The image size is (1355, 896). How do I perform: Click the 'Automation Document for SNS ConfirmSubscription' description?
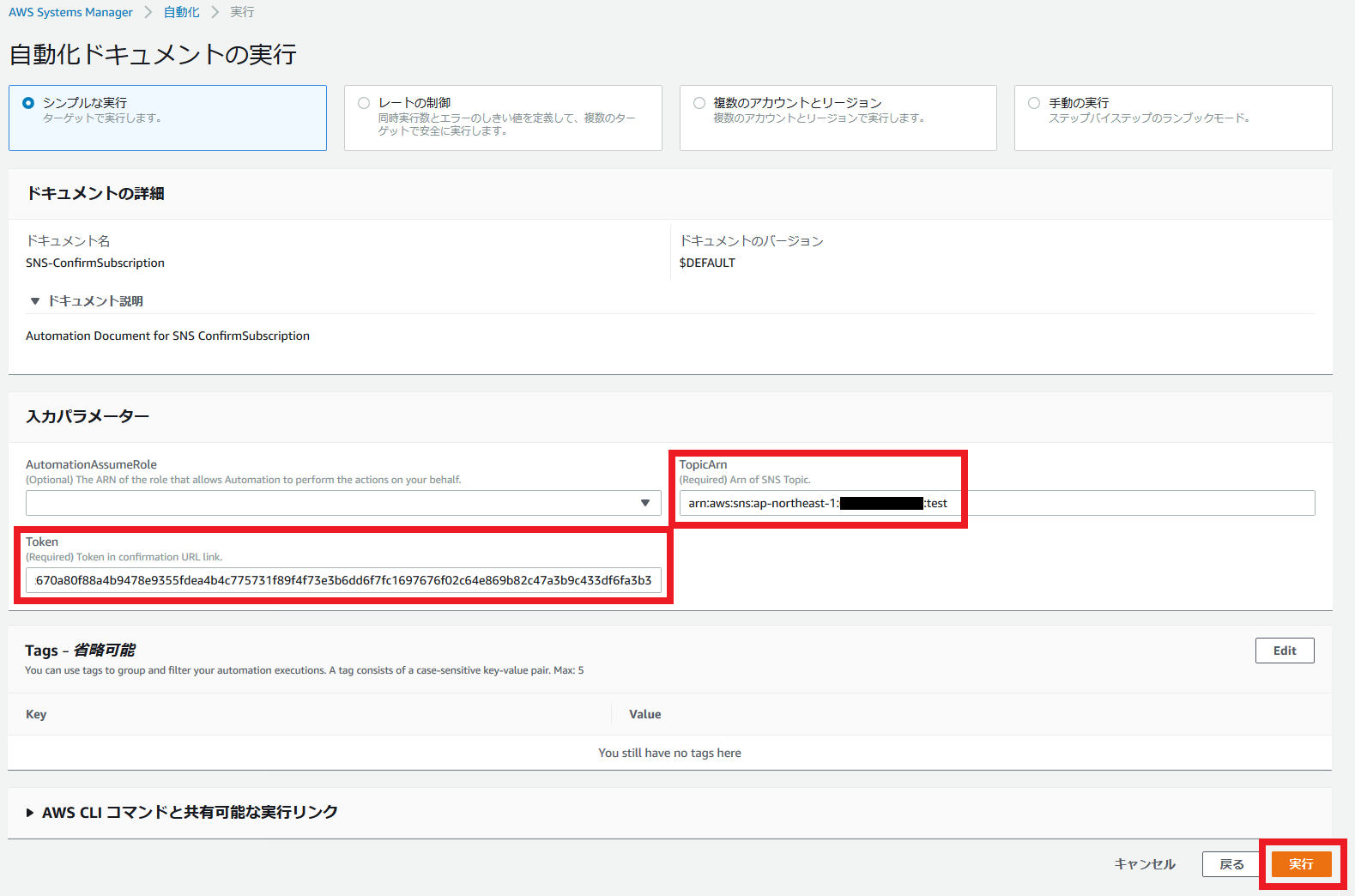pyautogui.click(x=167, y=336)
